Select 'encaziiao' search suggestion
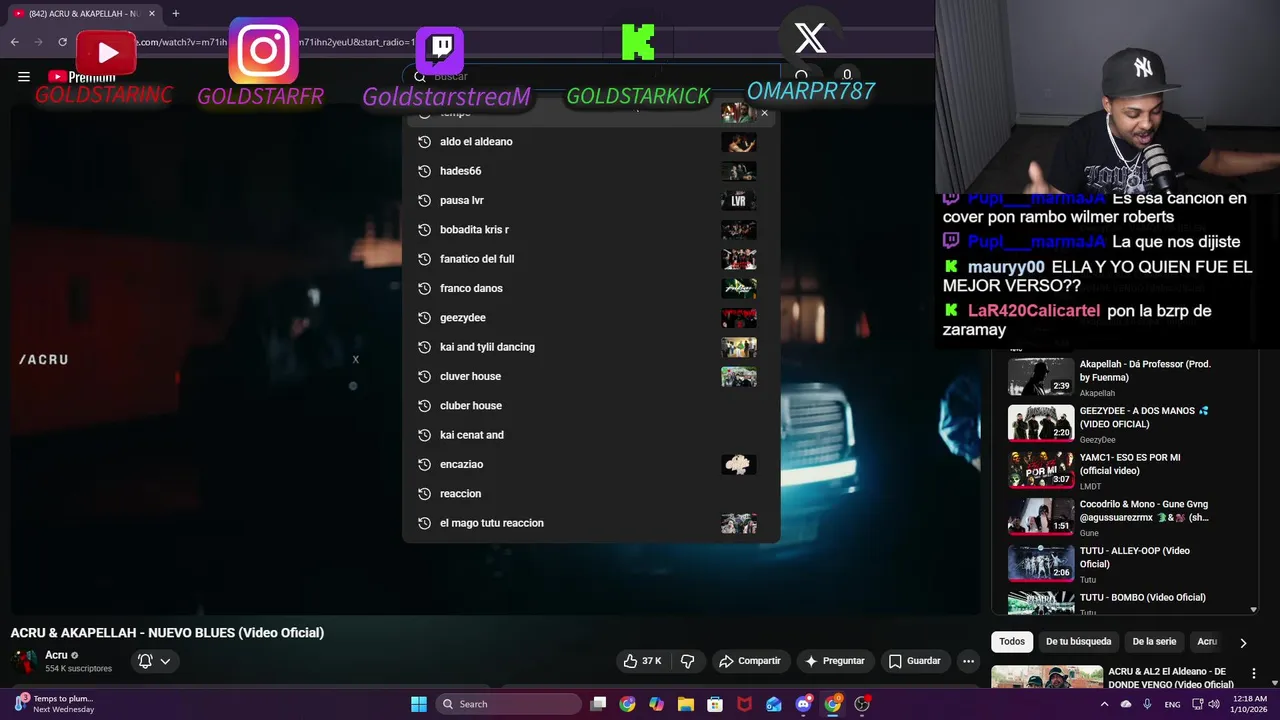1280x720 pixels. [x=590, y=464]
